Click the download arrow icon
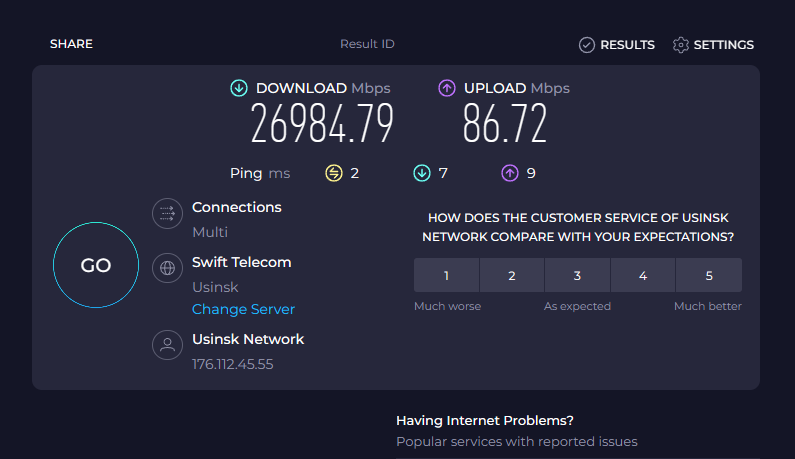This screenshot has height=459, width=795. pos(238,88)
